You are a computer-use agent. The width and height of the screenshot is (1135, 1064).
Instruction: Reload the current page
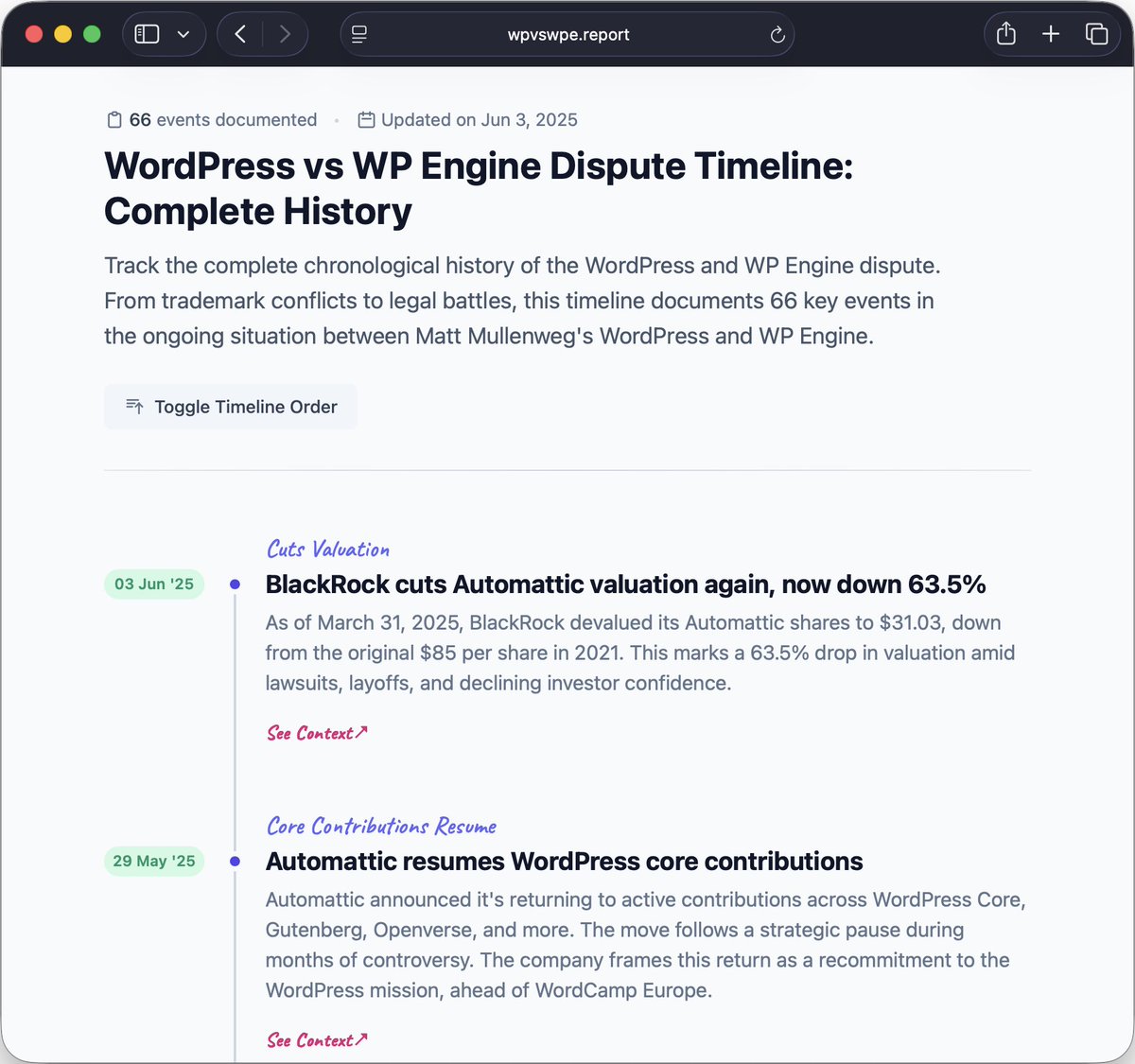777,35
